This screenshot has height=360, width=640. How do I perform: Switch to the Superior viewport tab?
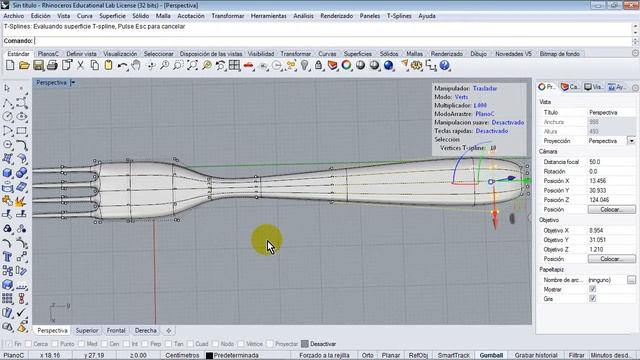pos(87,331)
